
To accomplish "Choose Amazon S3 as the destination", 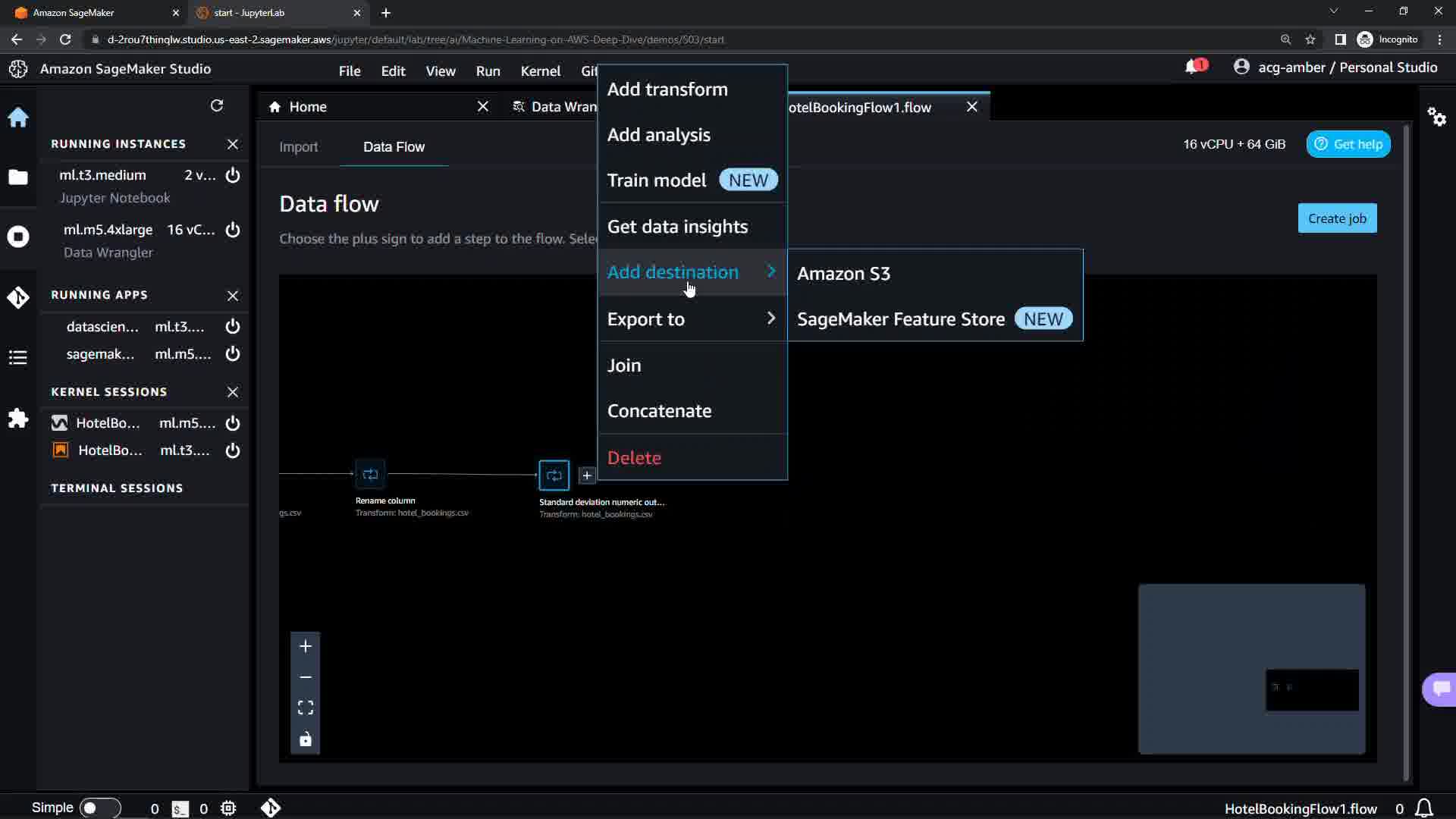I will tap(843, 274).
